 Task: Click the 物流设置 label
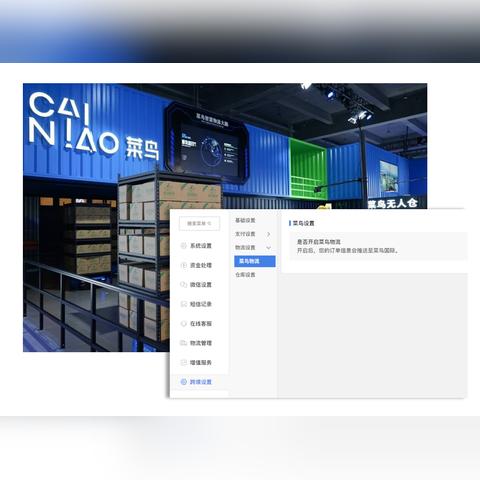click(245, 248)
